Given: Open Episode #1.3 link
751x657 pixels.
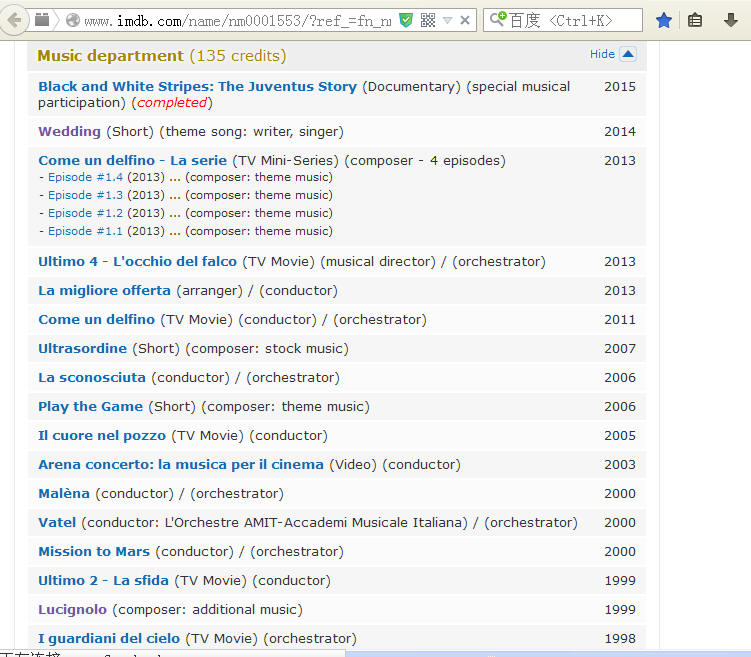Looking at the screenshot, I should 85,195.
